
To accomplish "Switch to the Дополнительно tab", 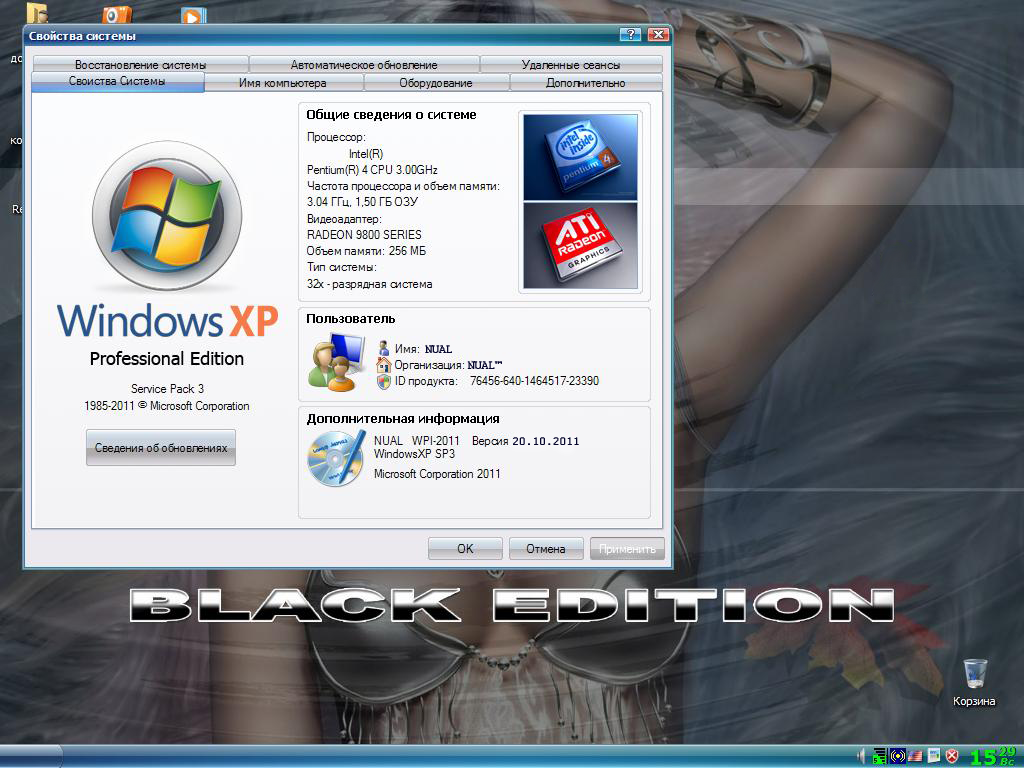I will click(586, 83).
